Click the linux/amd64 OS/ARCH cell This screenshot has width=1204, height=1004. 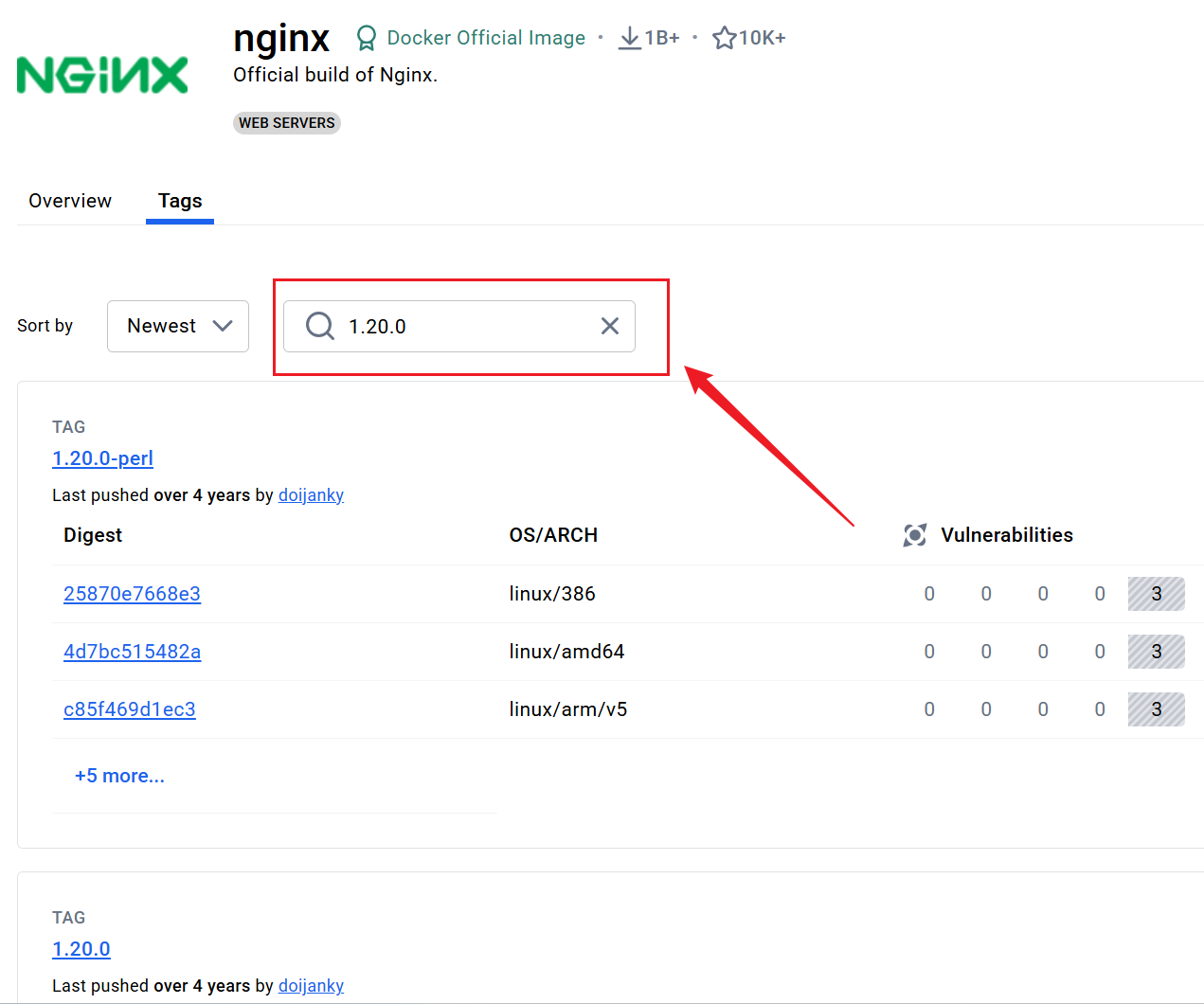(x=566, y=652)
